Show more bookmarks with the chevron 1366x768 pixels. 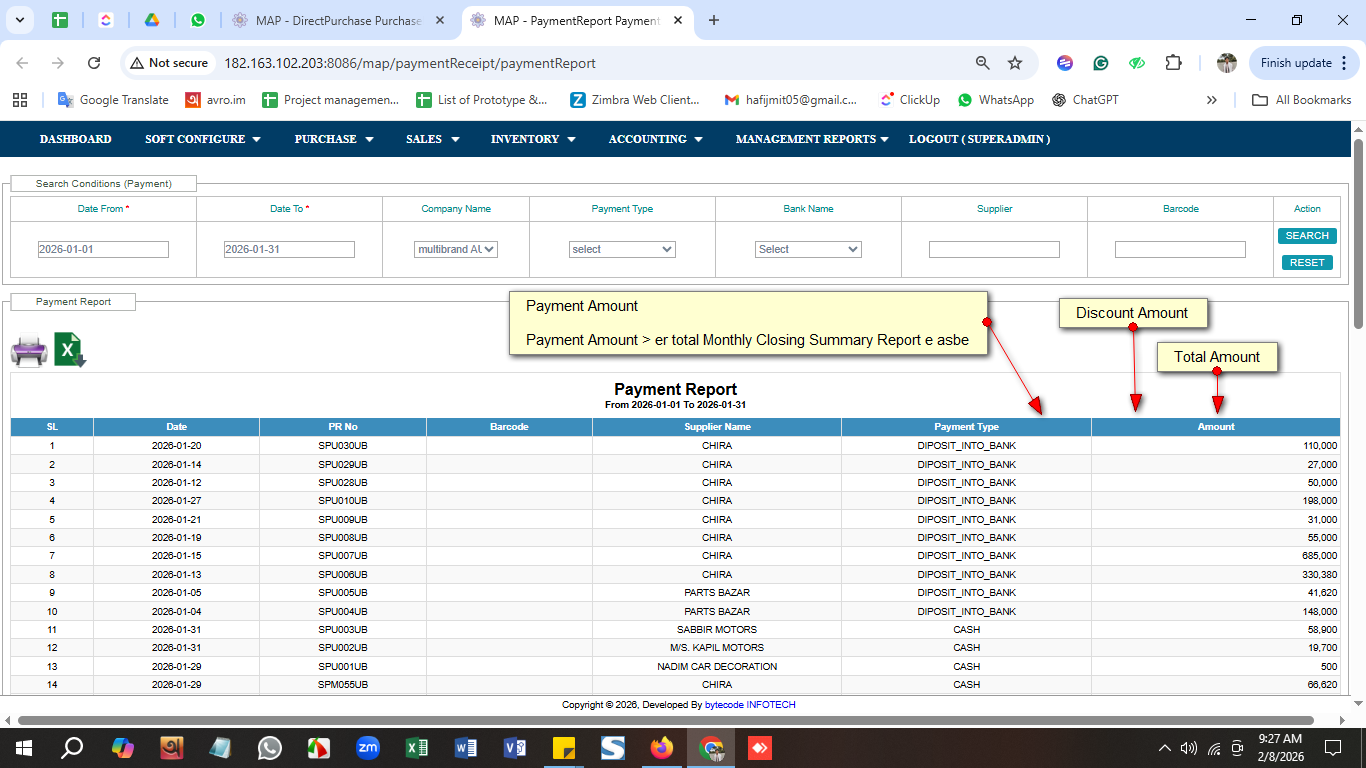click(x=1212, y=100)
